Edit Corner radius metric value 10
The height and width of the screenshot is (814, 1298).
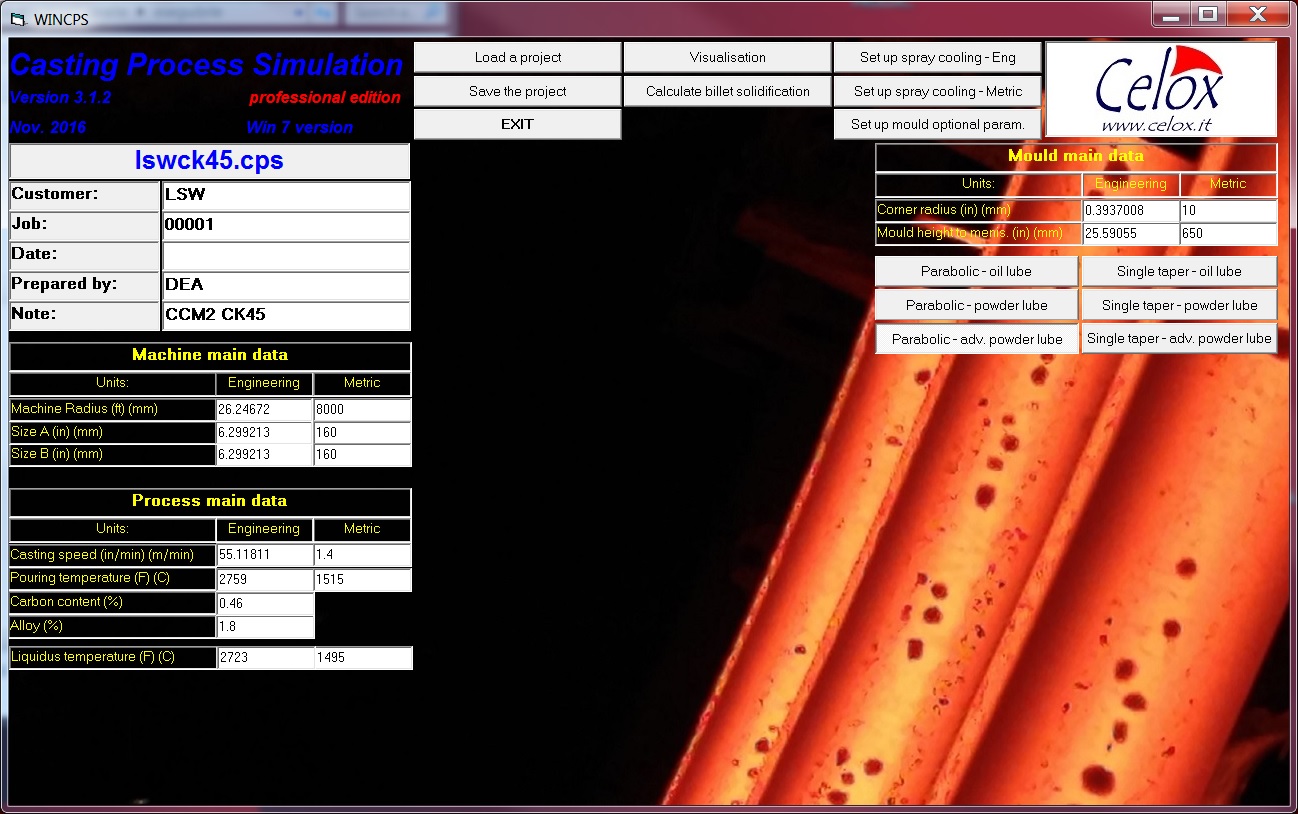click(1229, 211)
